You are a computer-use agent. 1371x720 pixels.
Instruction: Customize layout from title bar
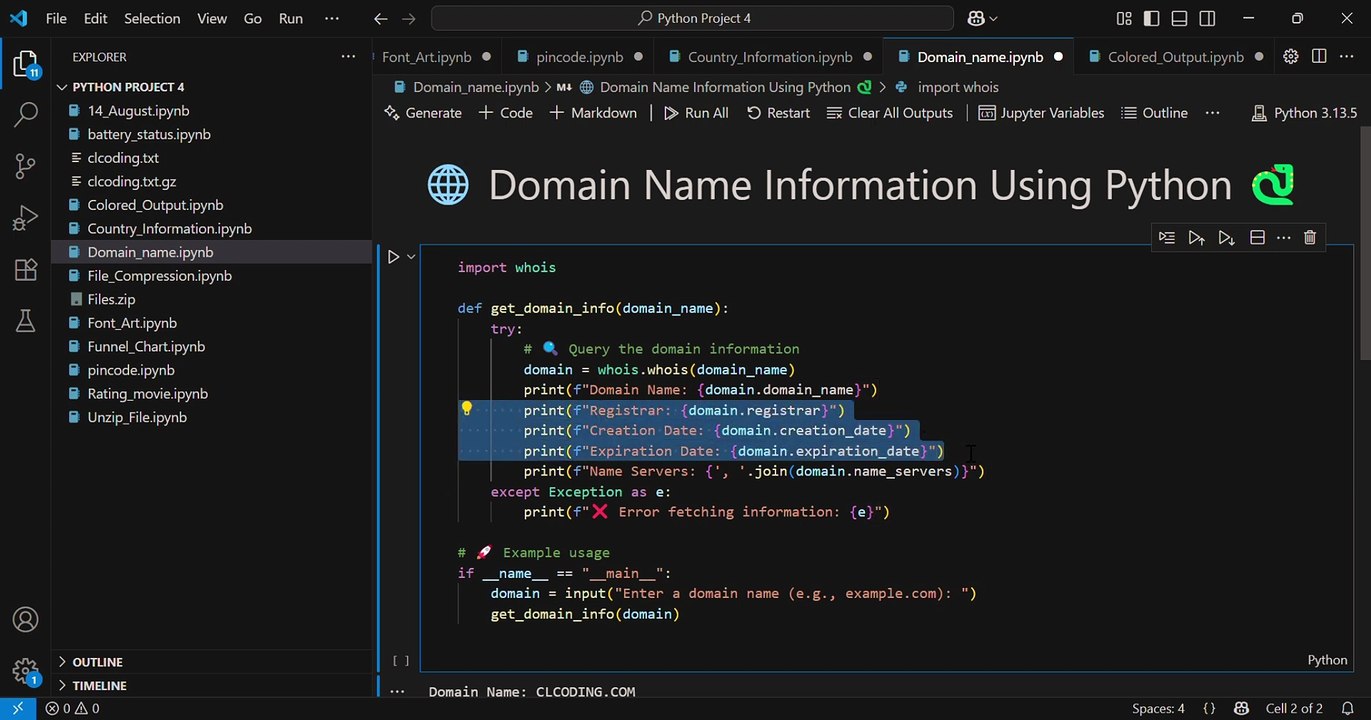tap(1124, 18)
